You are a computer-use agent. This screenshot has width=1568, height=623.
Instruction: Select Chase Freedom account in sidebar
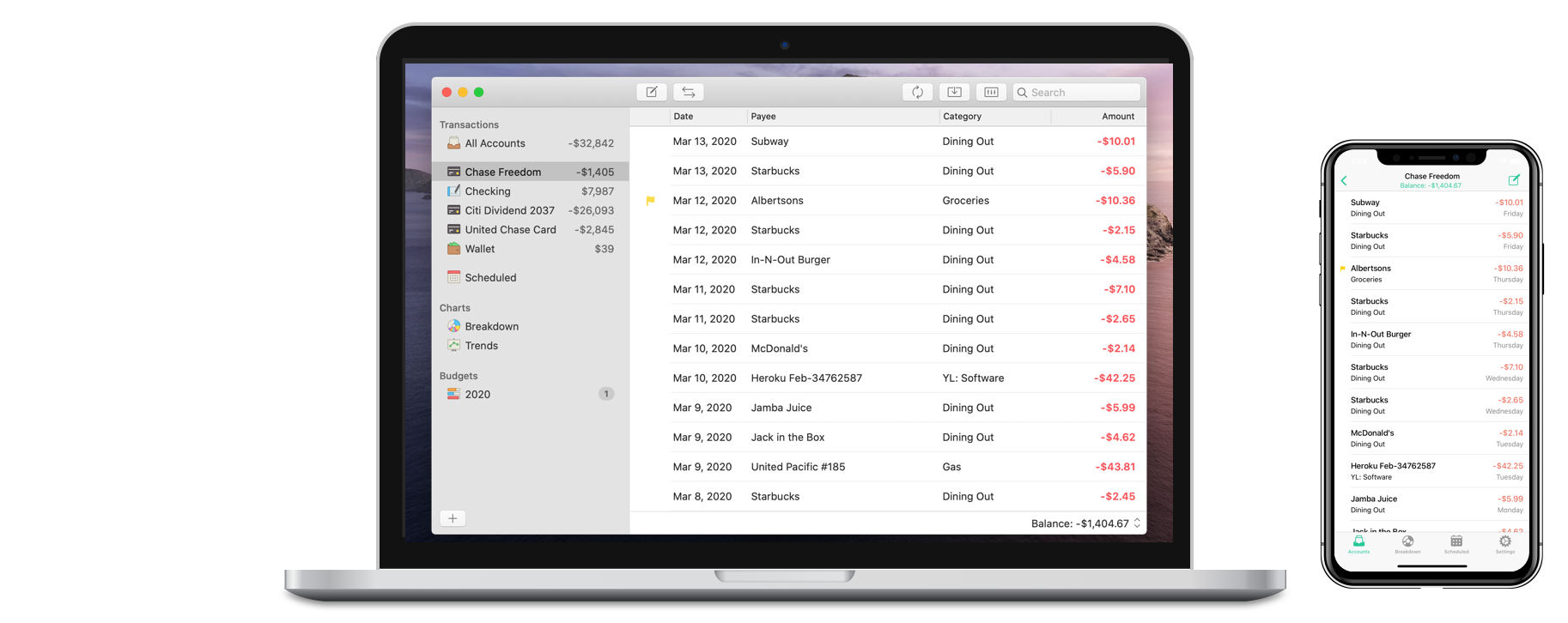click(x=530, y=172)
